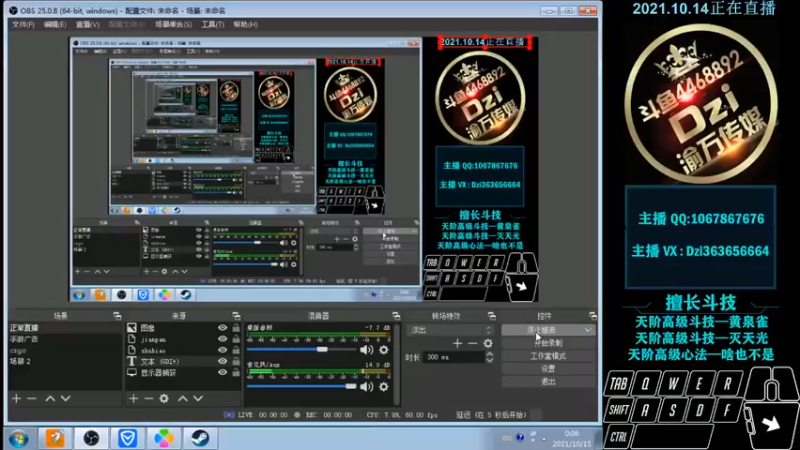
Task: Select the 图像 source row
Action: [x=183, y=328]
